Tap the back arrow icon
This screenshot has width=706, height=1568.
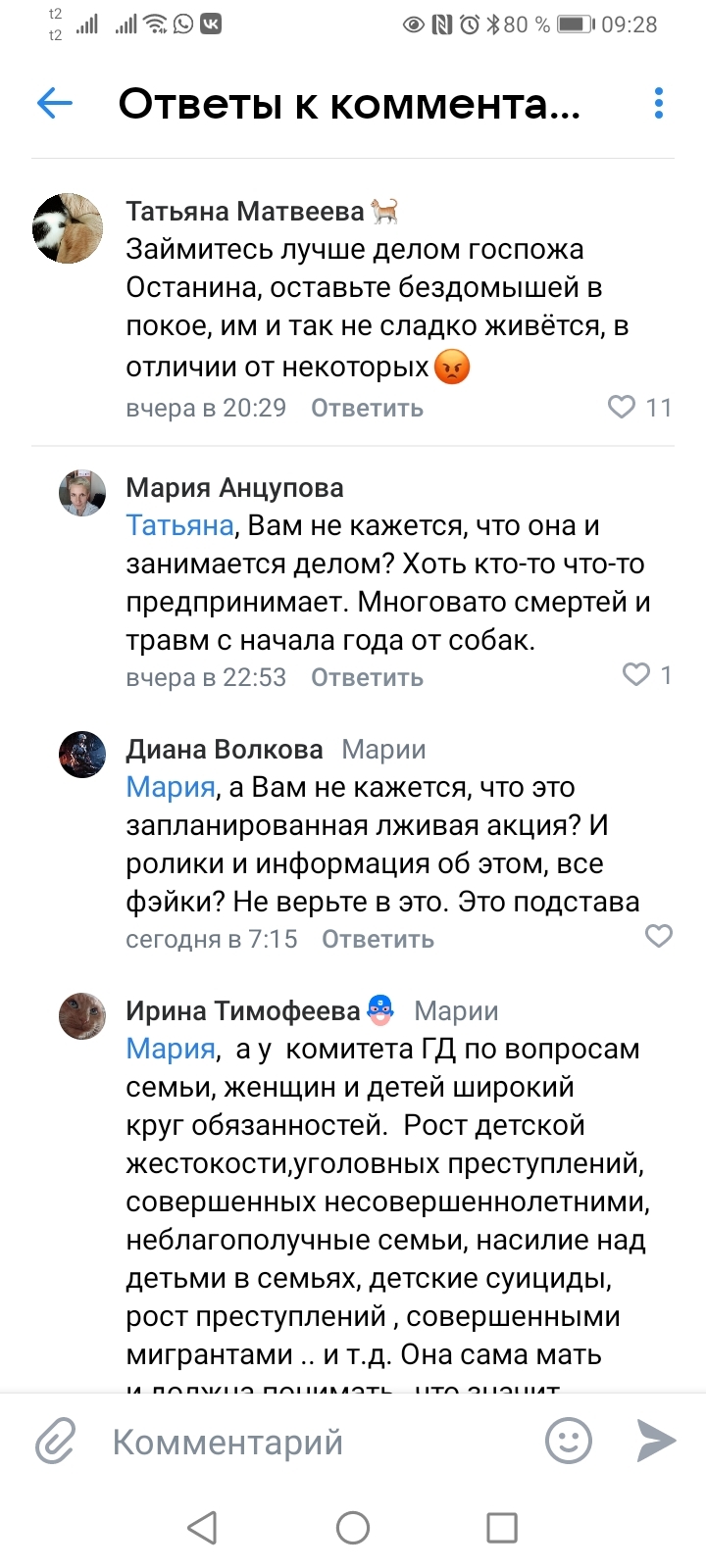55,103
